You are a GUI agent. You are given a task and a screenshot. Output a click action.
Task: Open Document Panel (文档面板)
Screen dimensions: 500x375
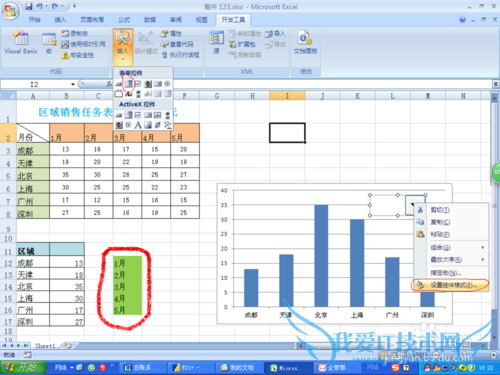pos(305,42)
